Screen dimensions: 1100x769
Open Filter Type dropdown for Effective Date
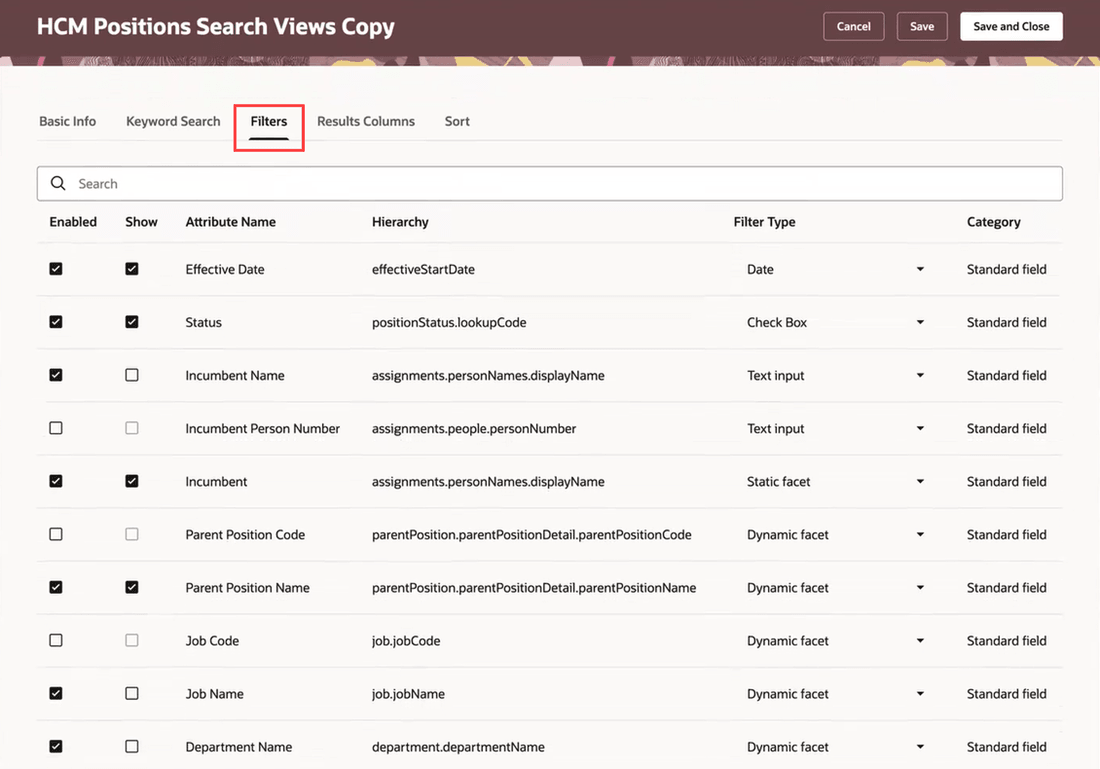[x=920, y=269]
